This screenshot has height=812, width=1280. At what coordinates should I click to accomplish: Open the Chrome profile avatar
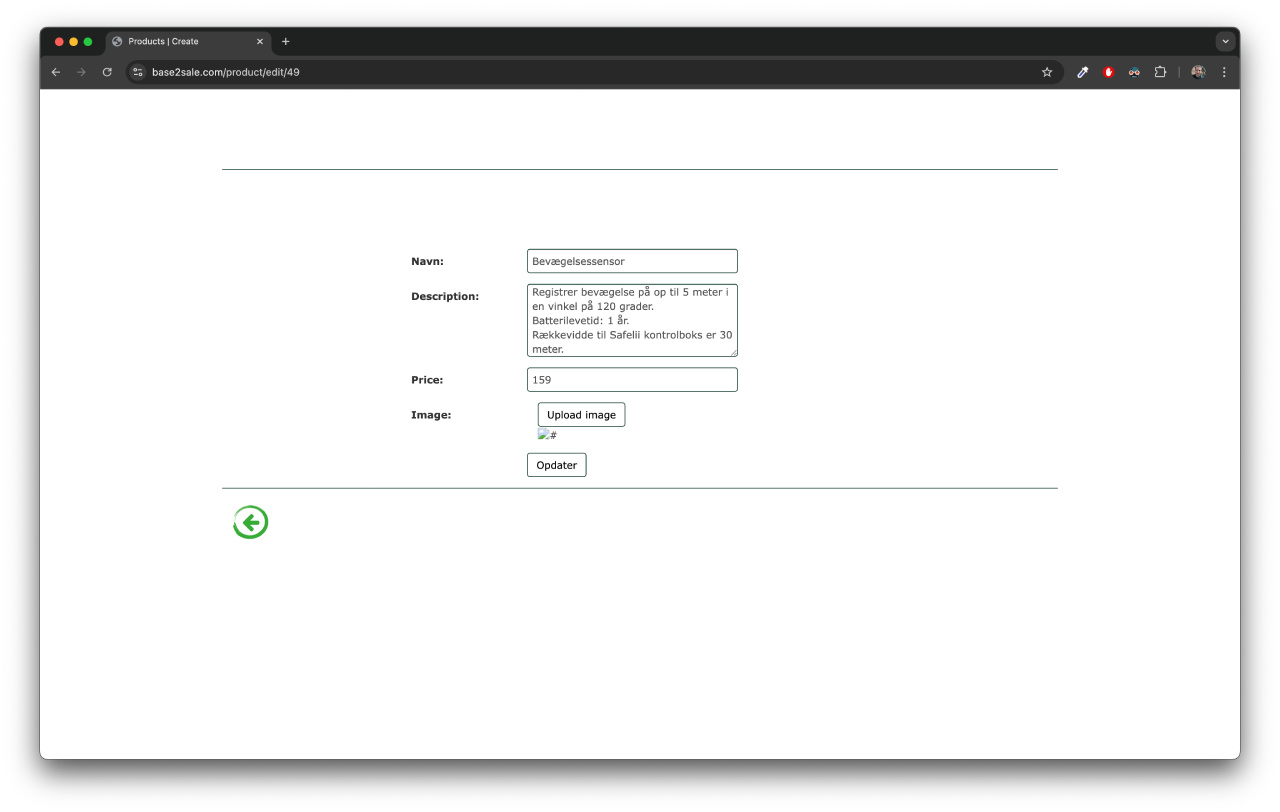click(1198, 72)
